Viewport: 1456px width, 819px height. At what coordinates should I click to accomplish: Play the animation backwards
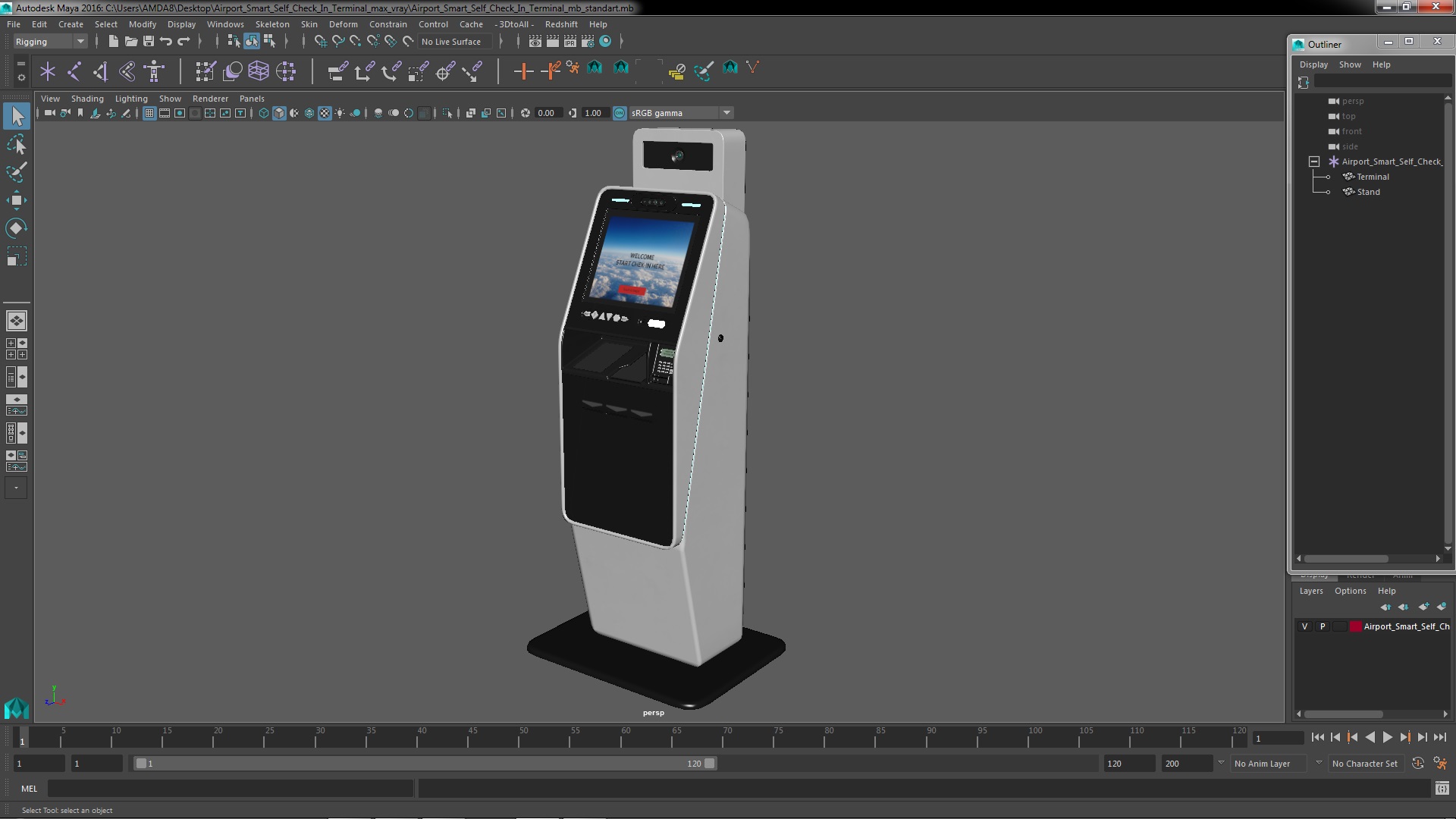coord(1370,737)
